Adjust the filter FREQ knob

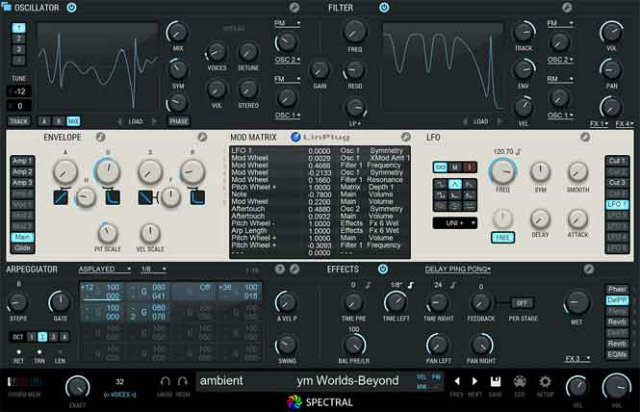(x=354, y=31)
